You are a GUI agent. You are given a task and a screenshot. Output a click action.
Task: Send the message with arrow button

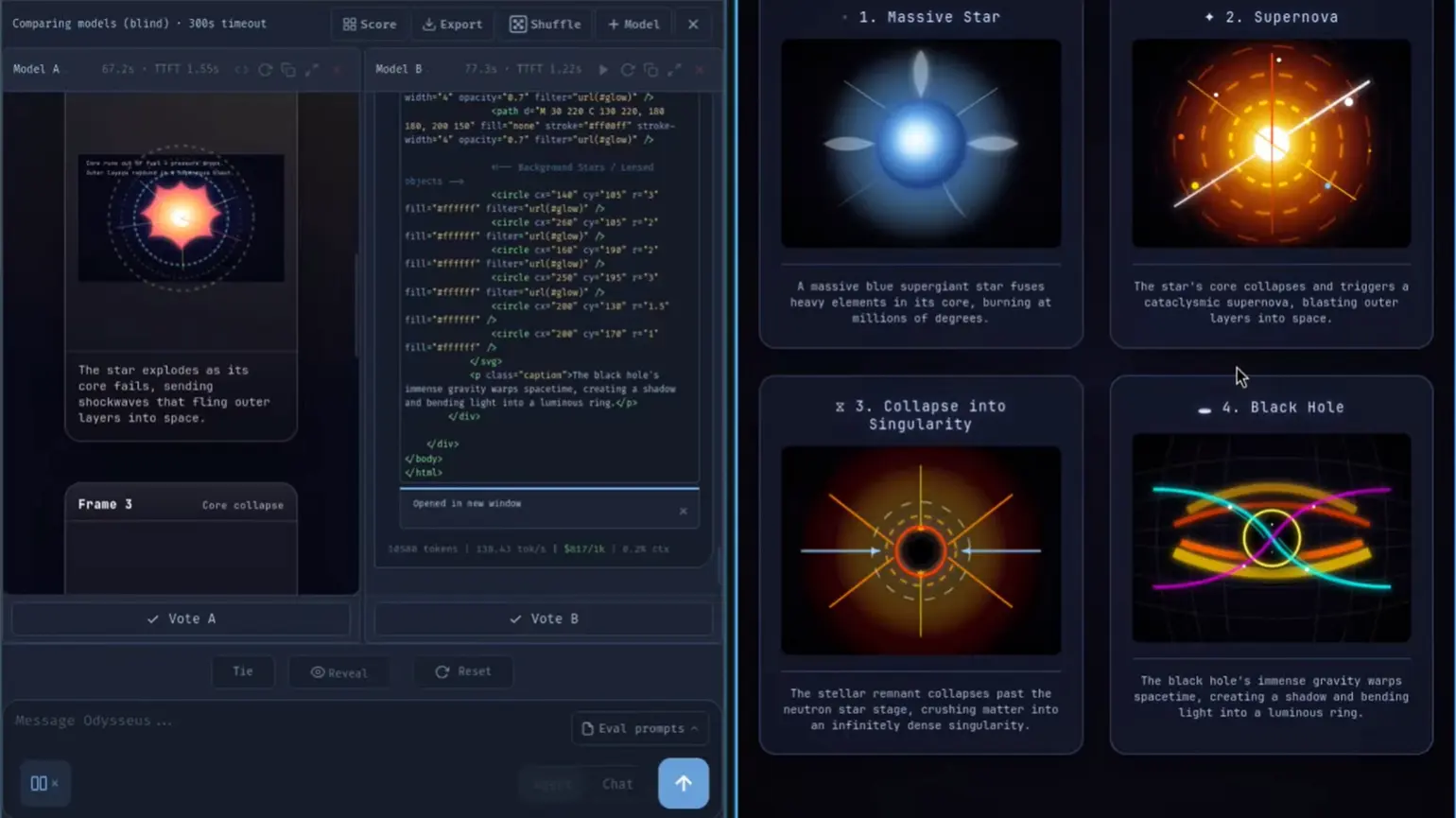point(684,783)
